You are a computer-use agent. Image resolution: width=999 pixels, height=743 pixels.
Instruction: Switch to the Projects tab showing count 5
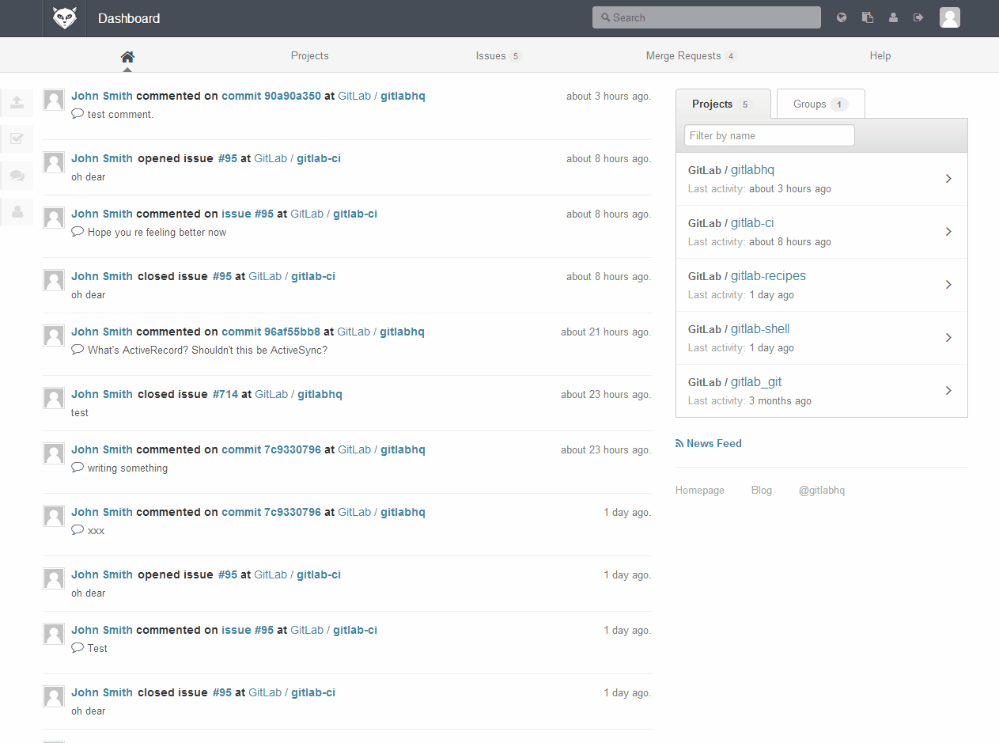(x=722, y=104)
